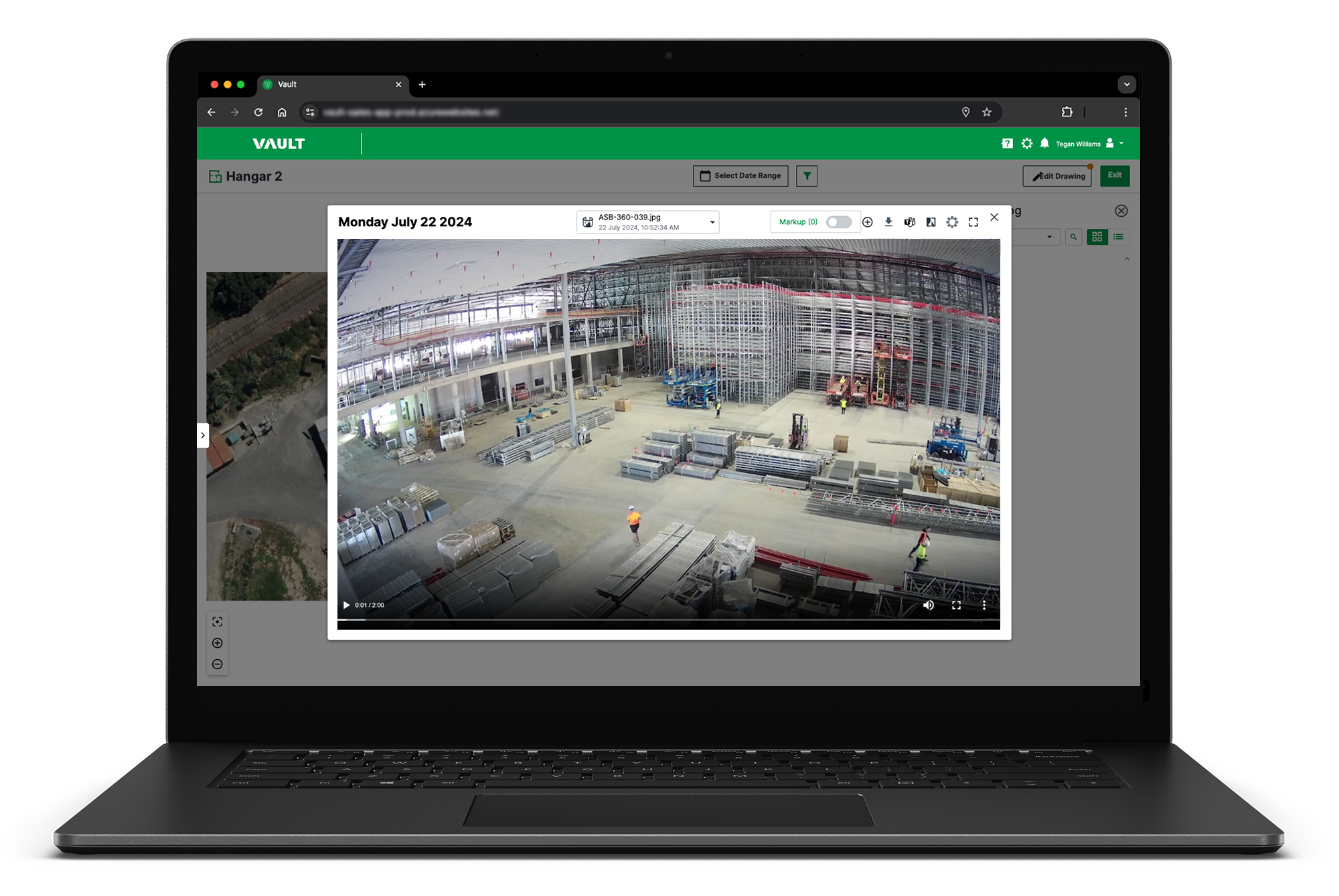Close the Monday July 22 image dialog
Image resolution: width=1339 pixels, height=896 pixels.
tap(994, 217)
